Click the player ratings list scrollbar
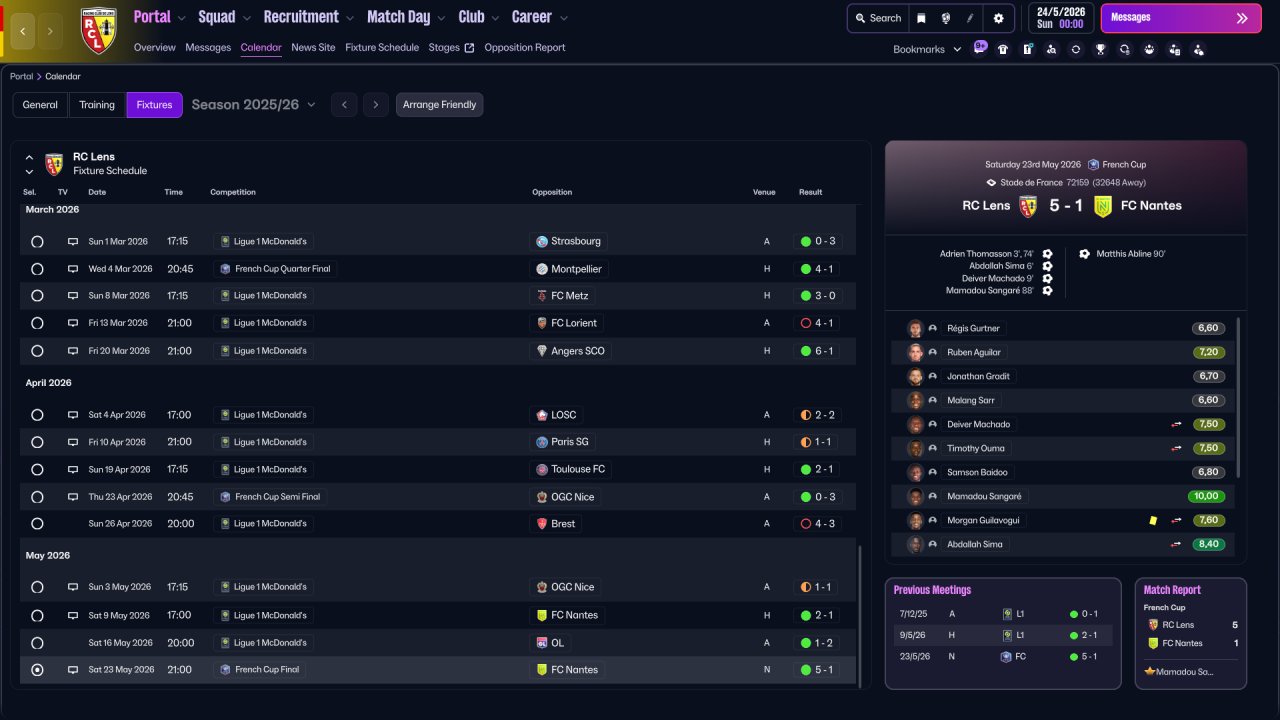 click(x=1239, y=397)
